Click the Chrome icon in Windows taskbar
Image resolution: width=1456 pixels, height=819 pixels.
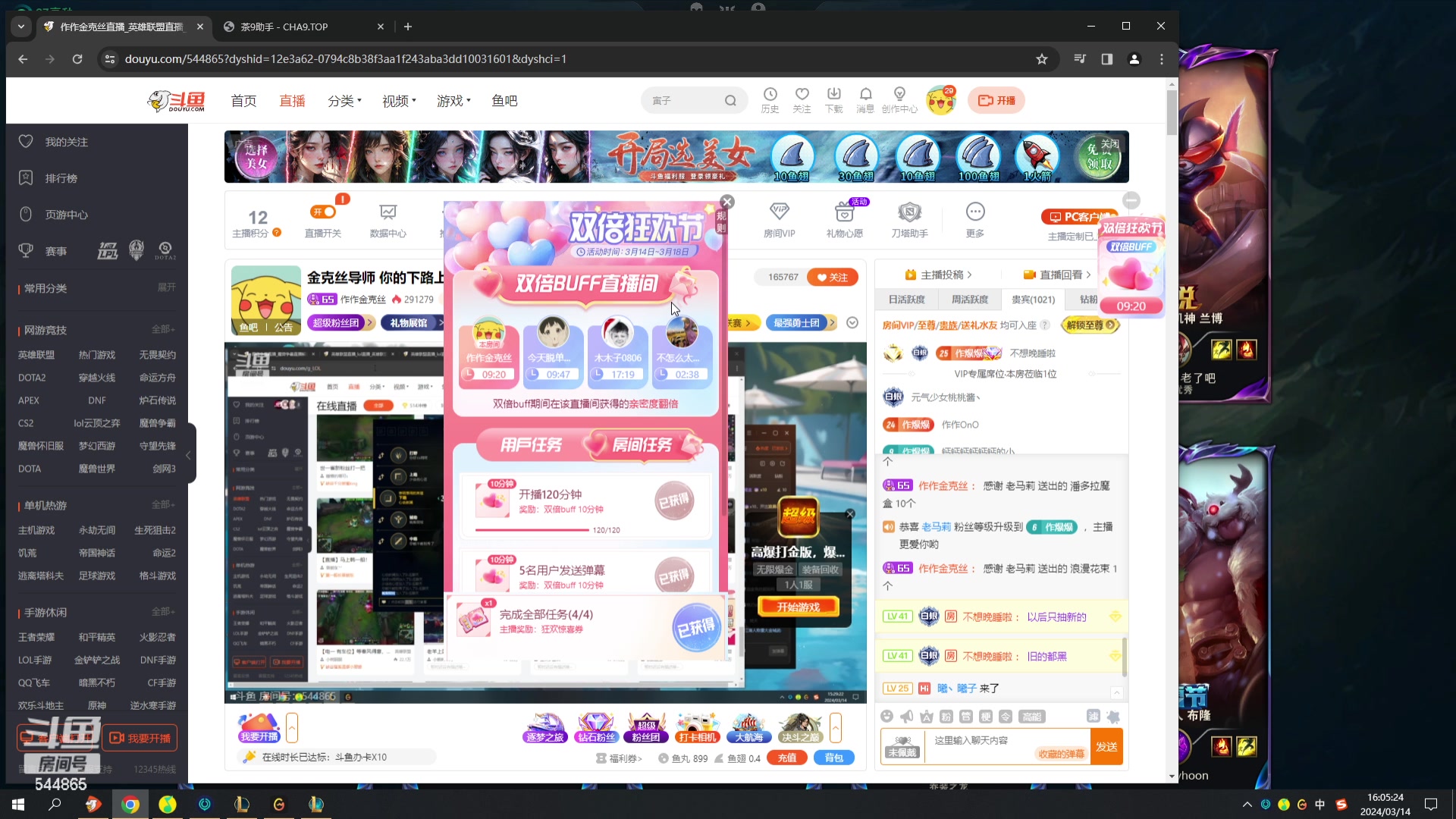point(130,804)
